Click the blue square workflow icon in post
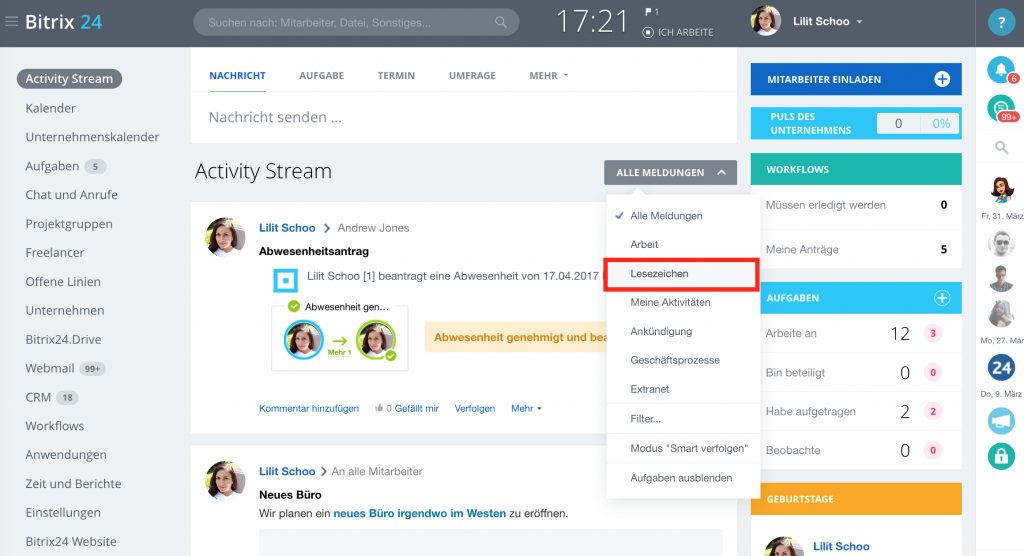Image resolution: width=1024 pixels, height=556 pixels. (285, 280)
